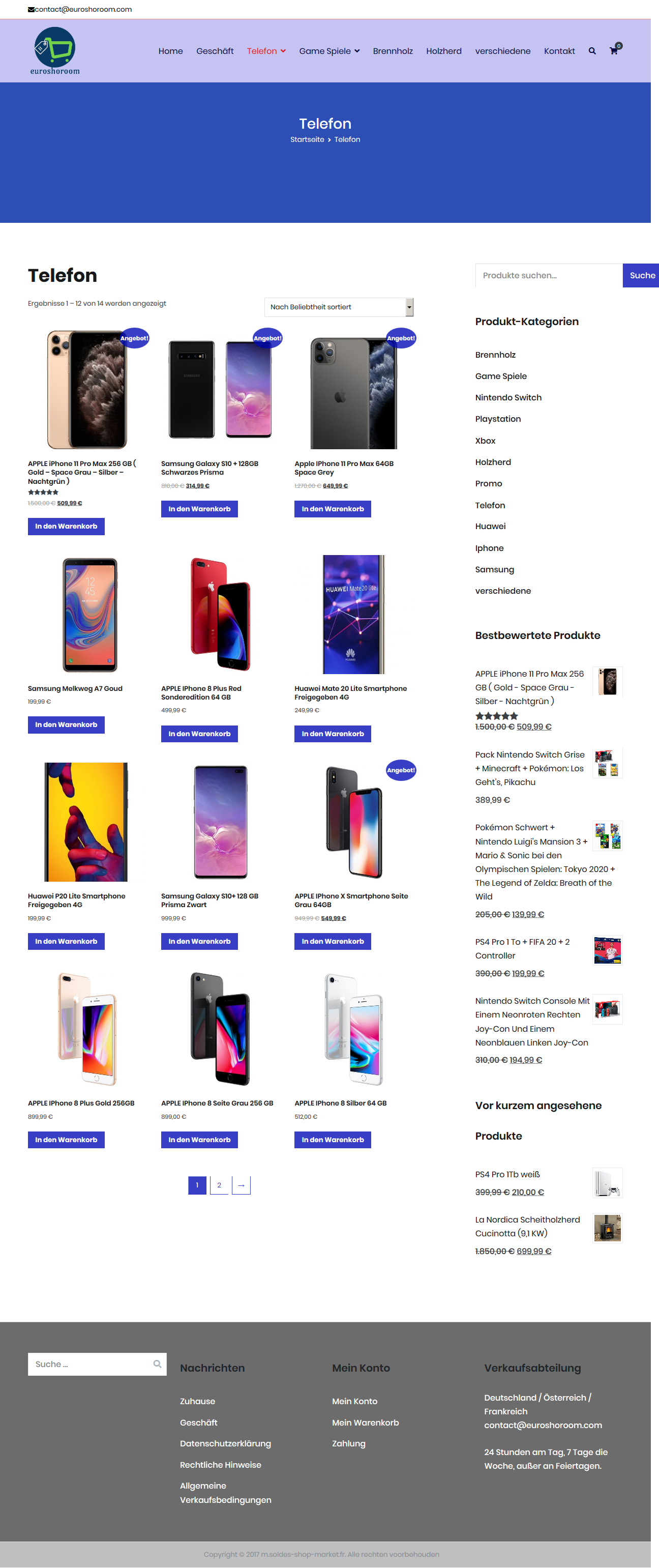659x1568 pixels.
Task: Open the Brennholz menu item
Action: click(x=393, y=51)
